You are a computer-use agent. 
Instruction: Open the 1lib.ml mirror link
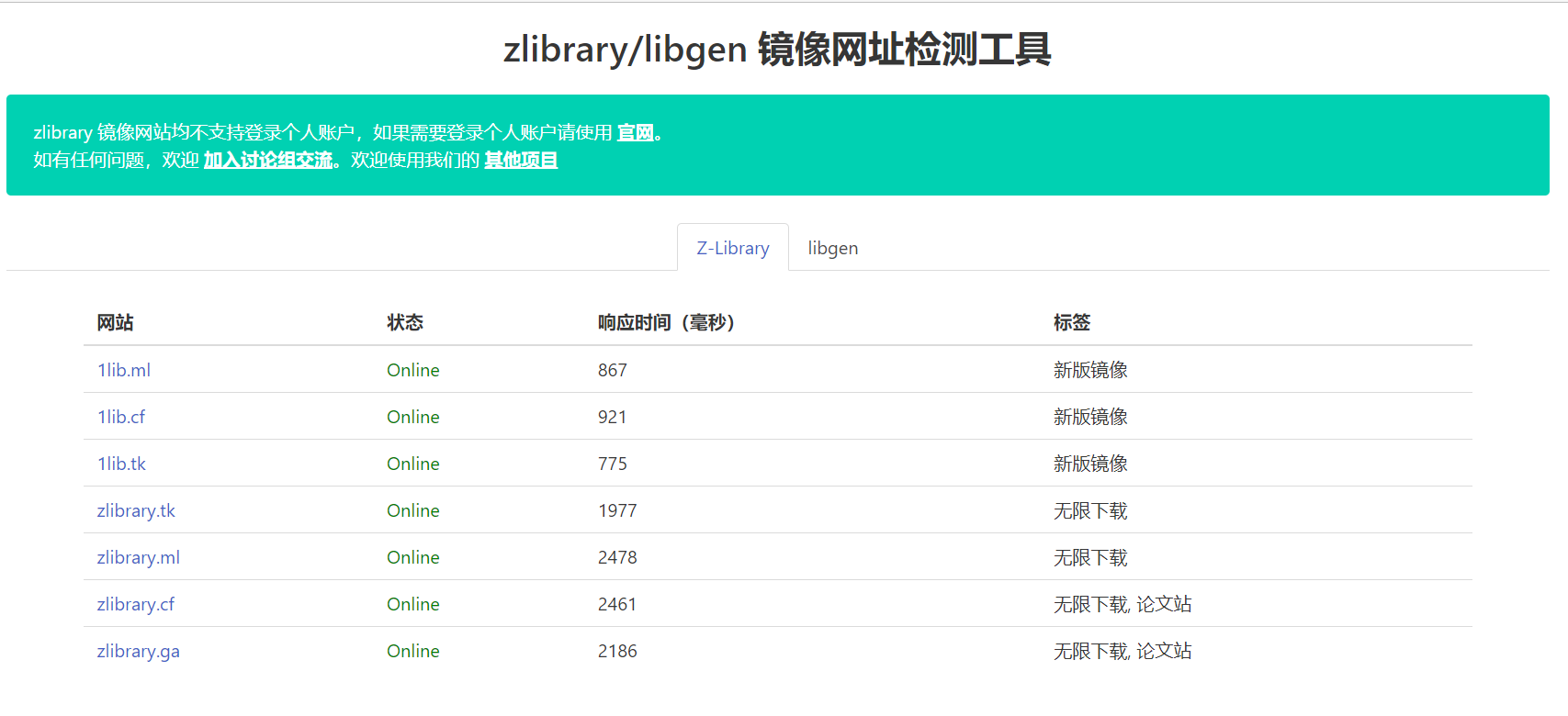(124, 370)
